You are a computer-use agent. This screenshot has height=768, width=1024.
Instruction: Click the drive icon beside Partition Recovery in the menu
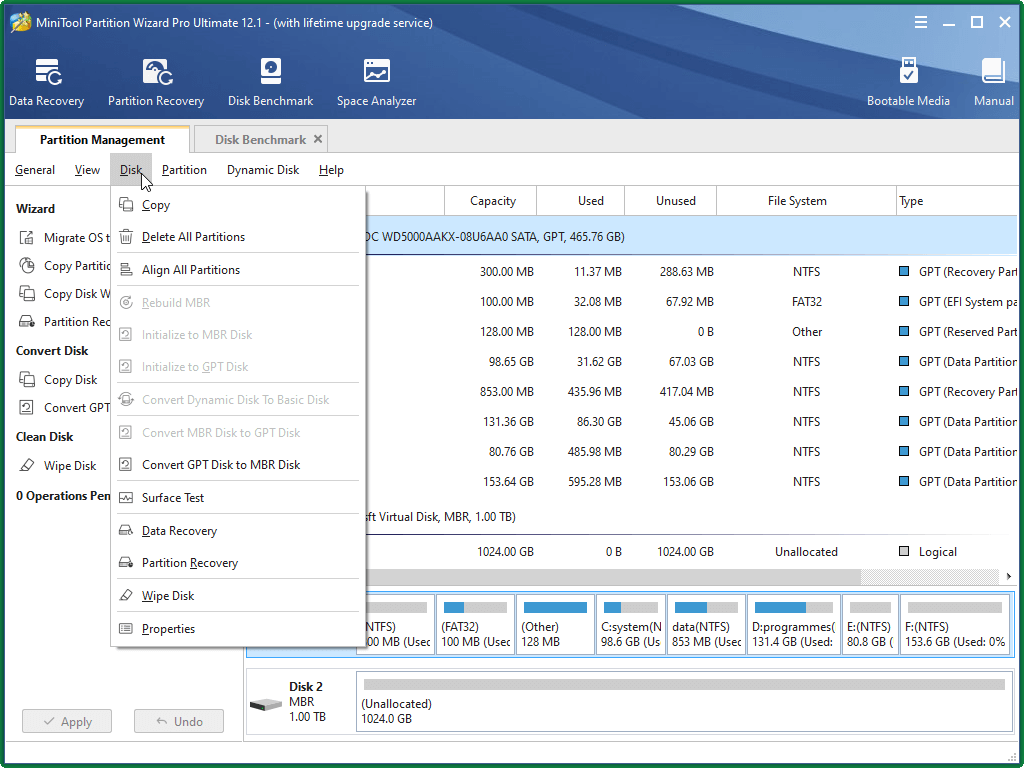pos(126,563)
